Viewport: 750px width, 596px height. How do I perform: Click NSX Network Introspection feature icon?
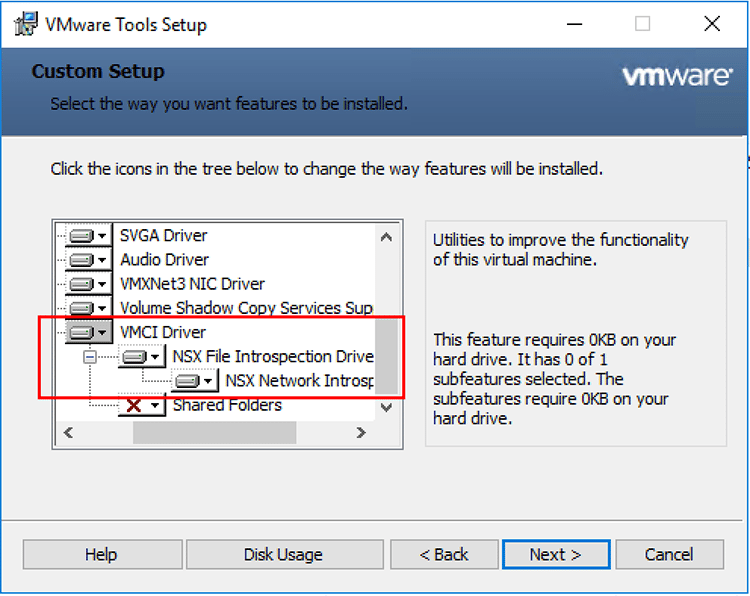(194, 381)
